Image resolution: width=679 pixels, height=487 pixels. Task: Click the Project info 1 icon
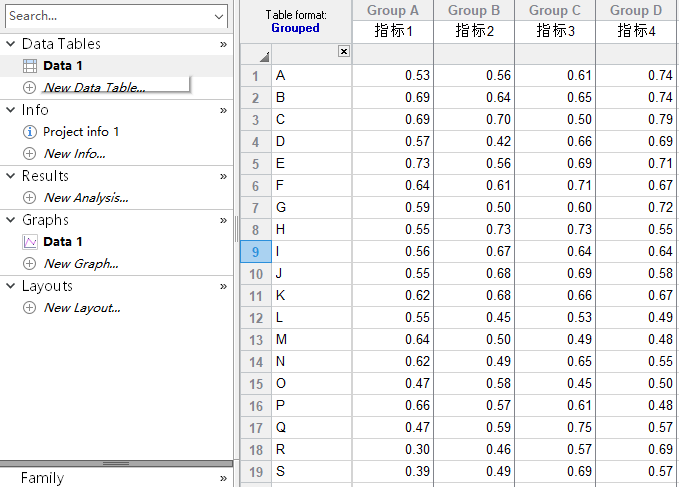point(30,132)
